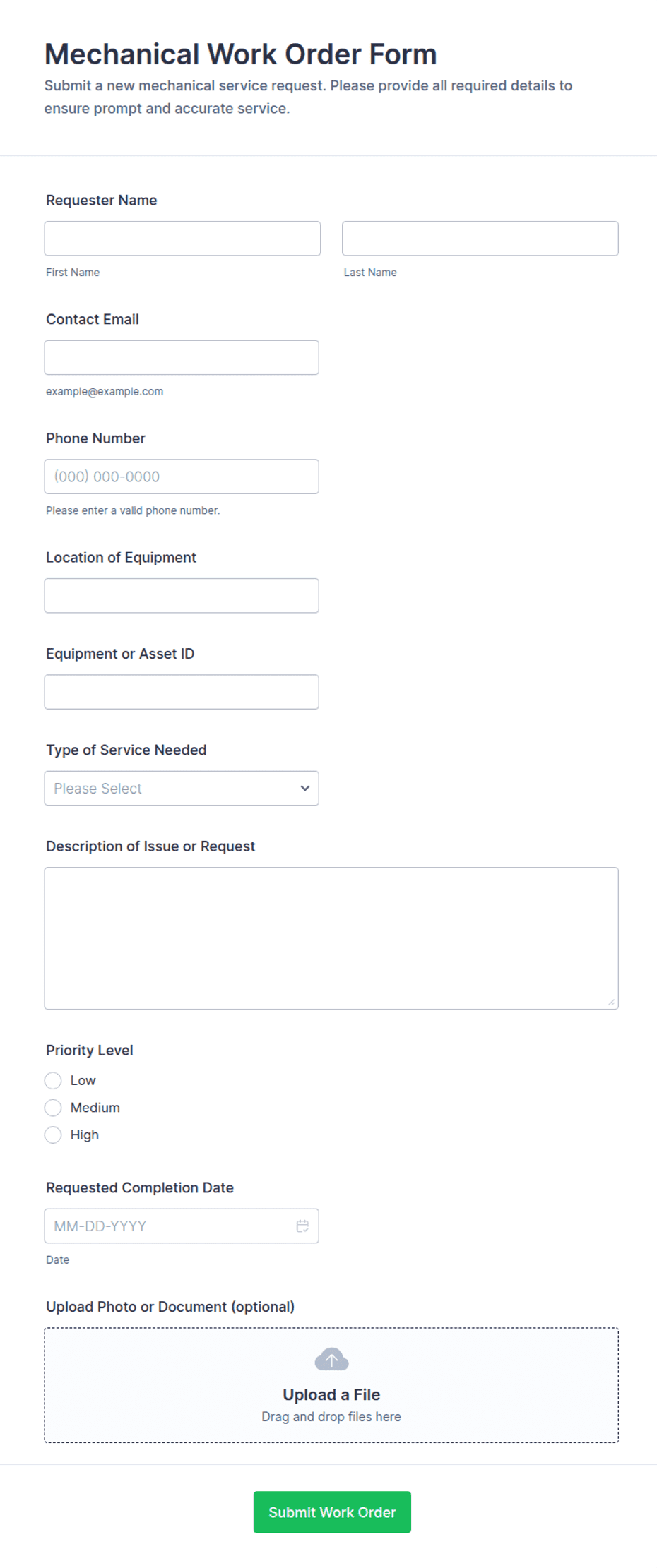Open the Type of Service Needed dropdown

[182, 788]
